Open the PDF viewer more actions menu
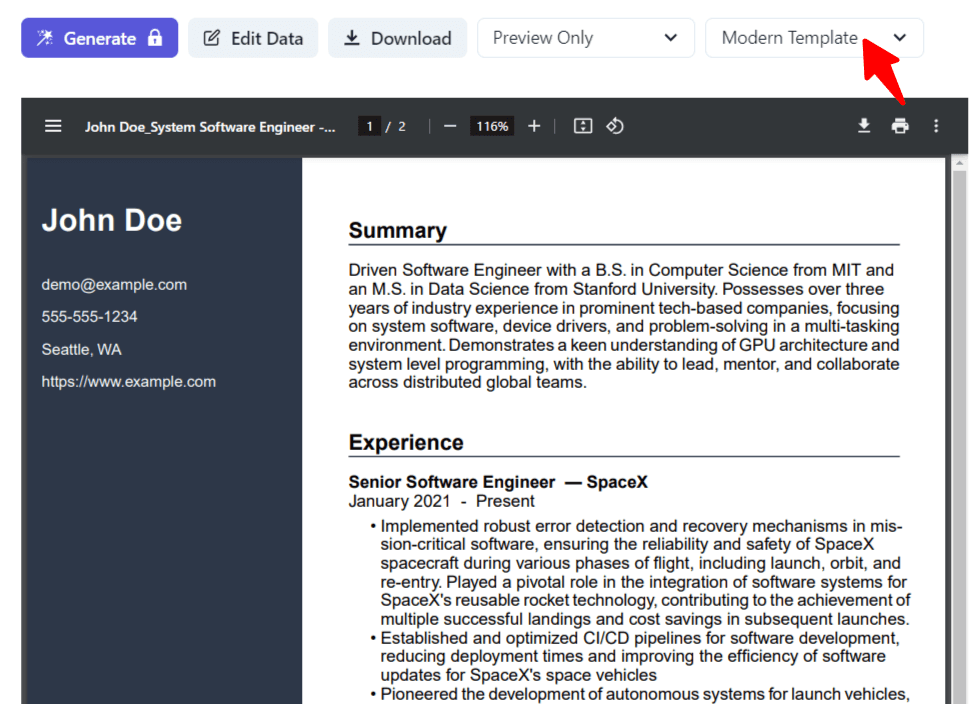Viewport: 979px width, 704px height. (936, 126)
